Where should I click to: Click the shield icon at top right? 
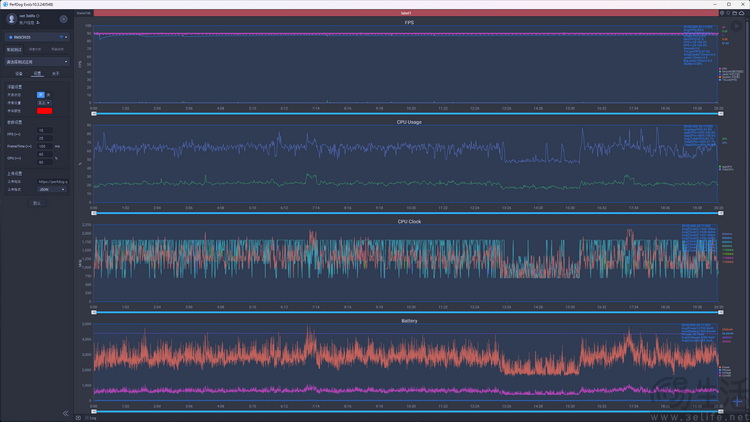722,13
